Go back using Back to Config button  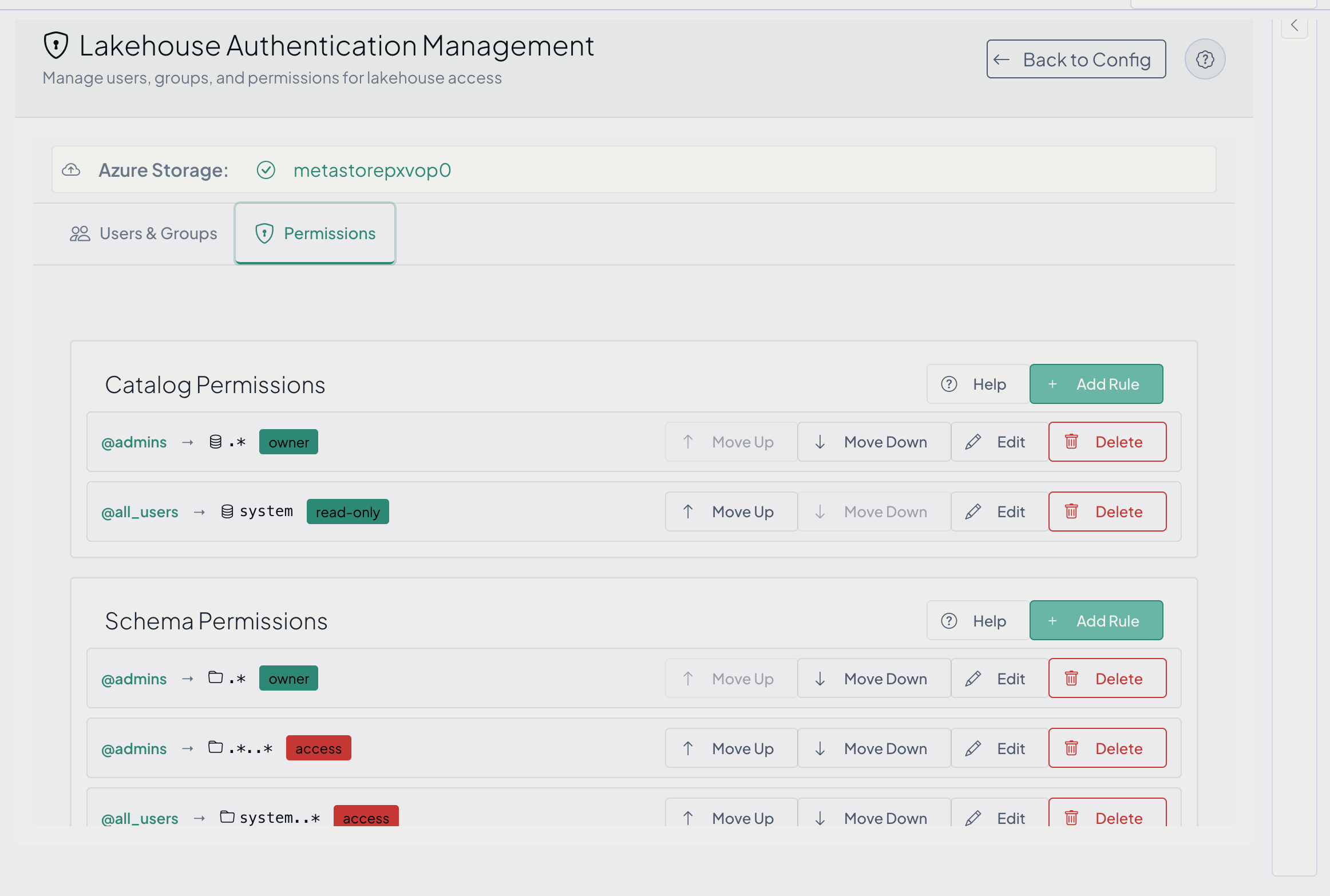[1076, 59]
